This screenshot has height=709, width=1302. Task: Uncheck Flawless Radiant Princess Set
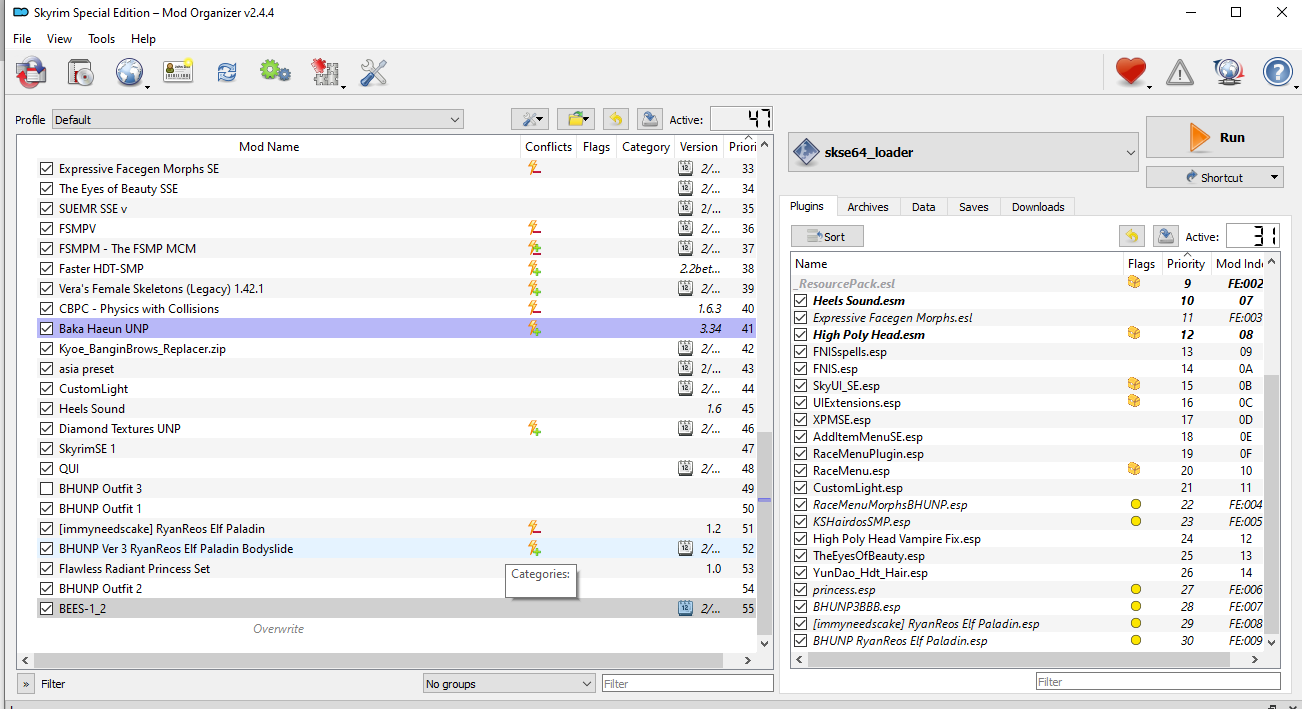coord(46,568)
